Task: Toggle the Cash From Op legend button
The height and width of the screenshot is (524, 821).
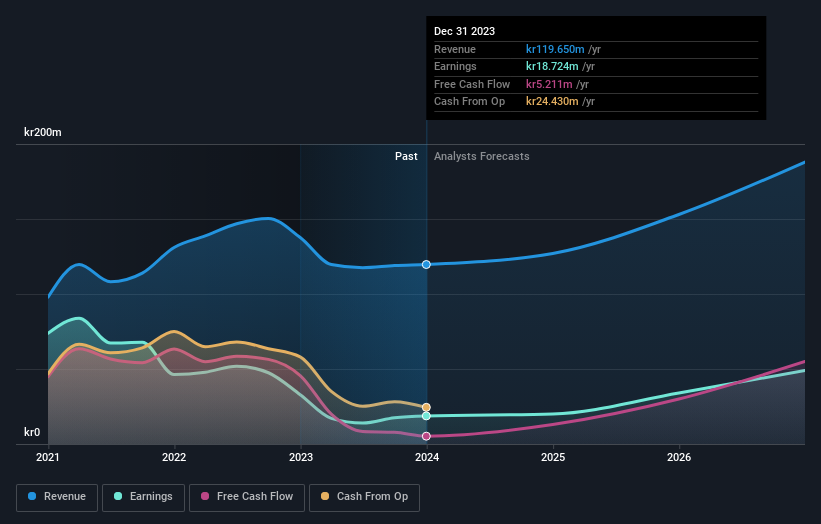Action: click(x=364, y=497)
